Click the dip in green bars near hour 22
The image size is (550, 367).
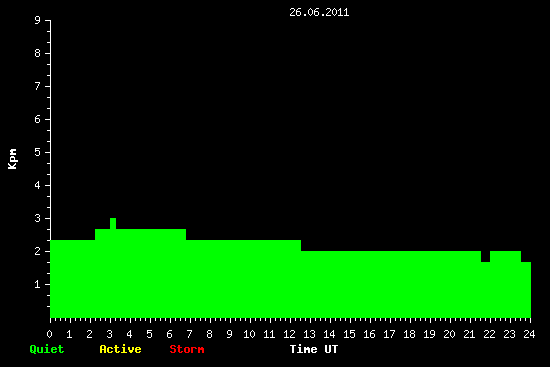(x=485, y=256)
